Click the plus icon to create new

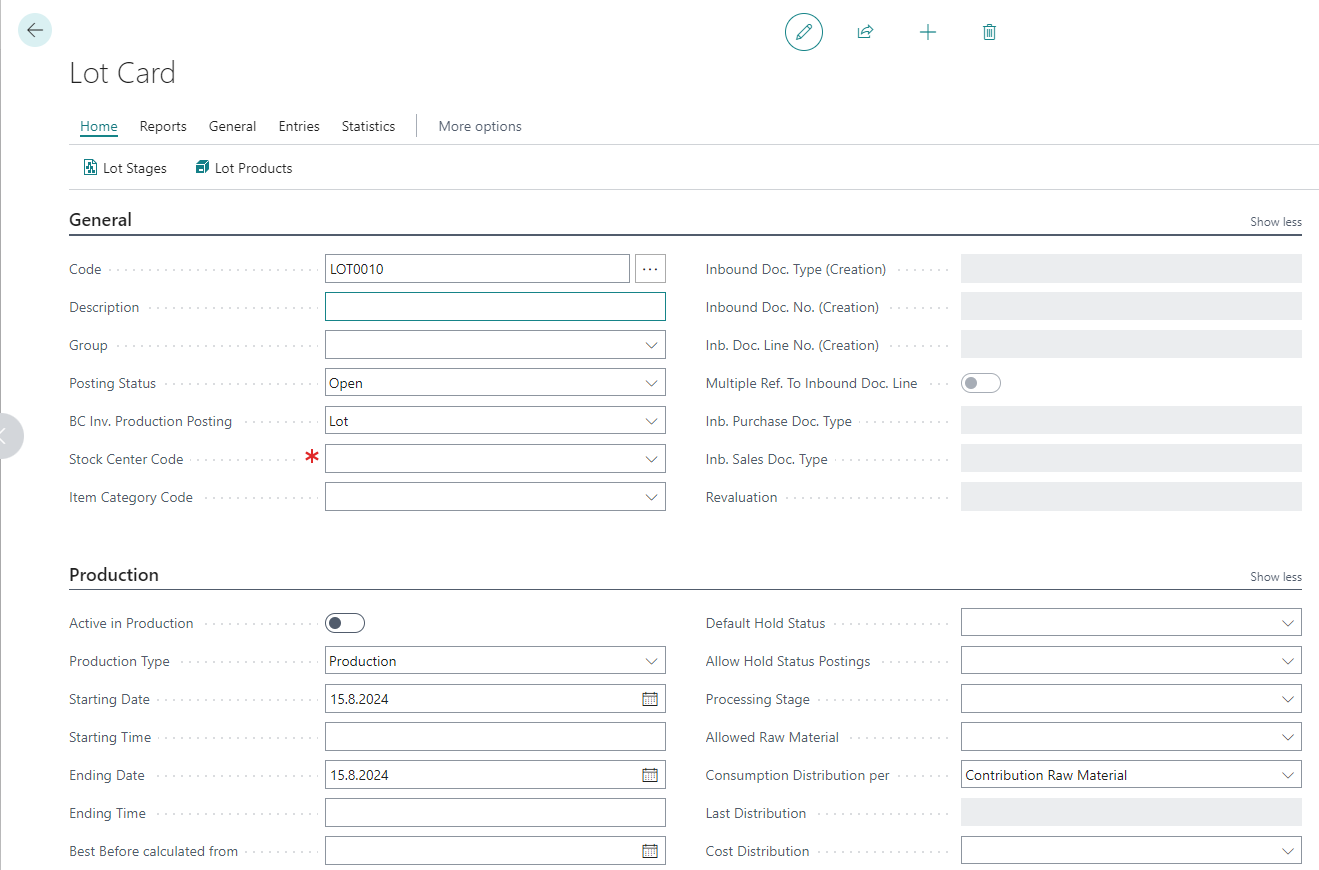(x=927, y=32)
